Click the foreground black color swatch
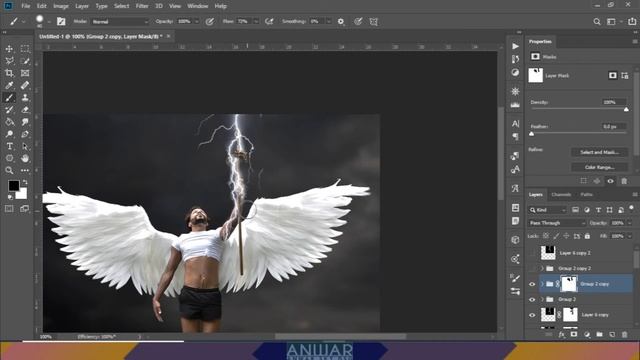Screen dimensions: 640x360 [x=13, y=186]
